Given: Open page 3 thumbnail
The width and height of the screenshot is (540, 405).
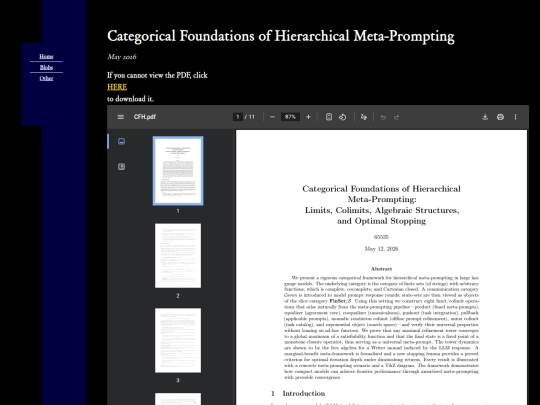Looking at the screenshot, I should pos(178,341).
